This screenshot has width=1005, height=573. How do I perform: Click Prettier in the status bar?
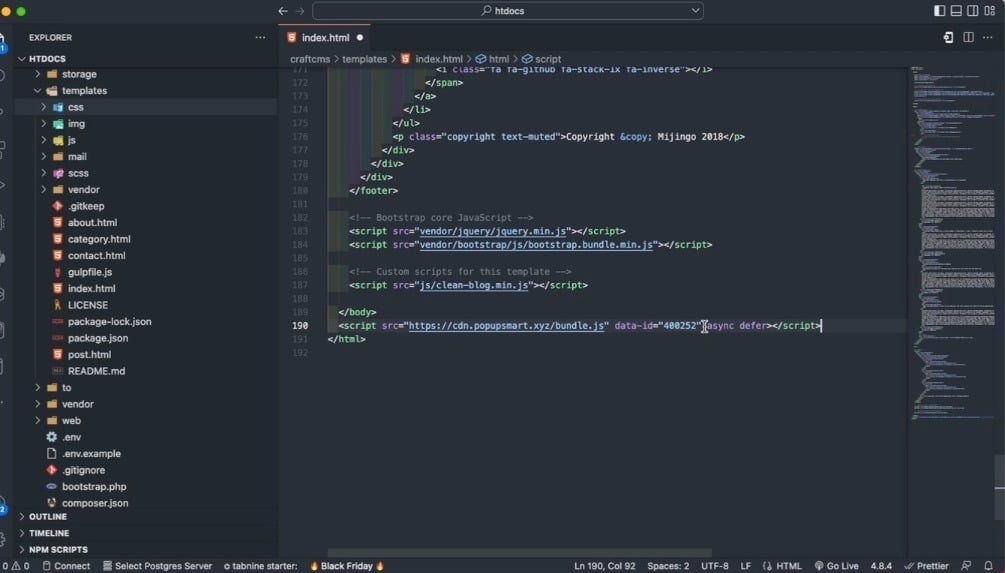(x=925, y=566)
